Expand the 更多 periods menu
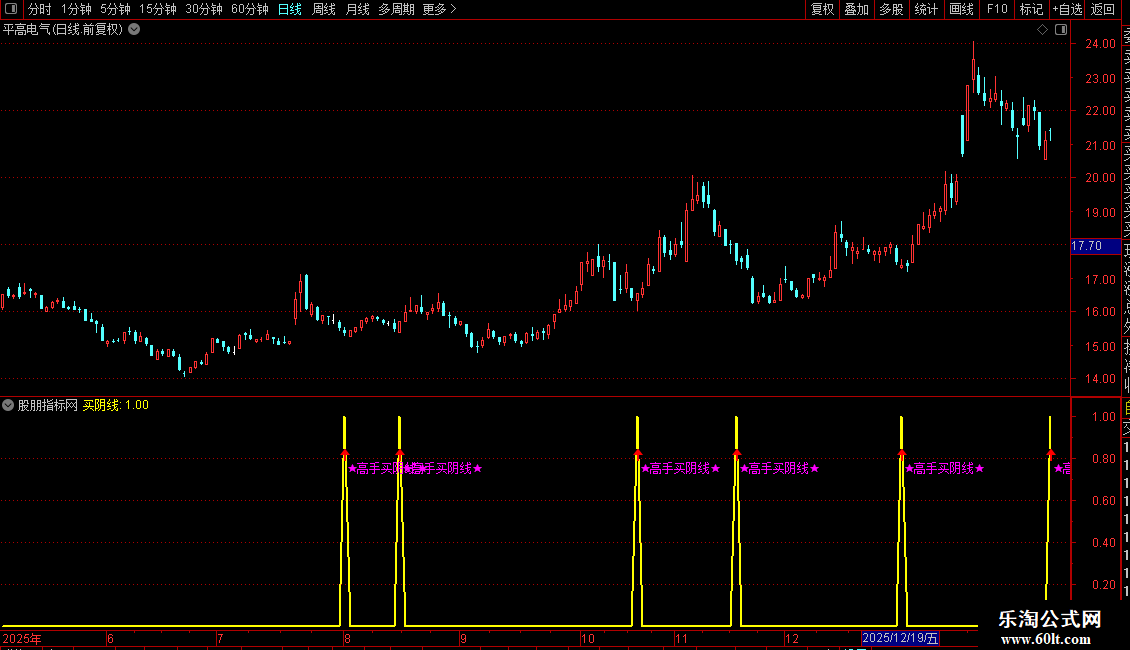 pyautogui.click(x=439, y=9)
